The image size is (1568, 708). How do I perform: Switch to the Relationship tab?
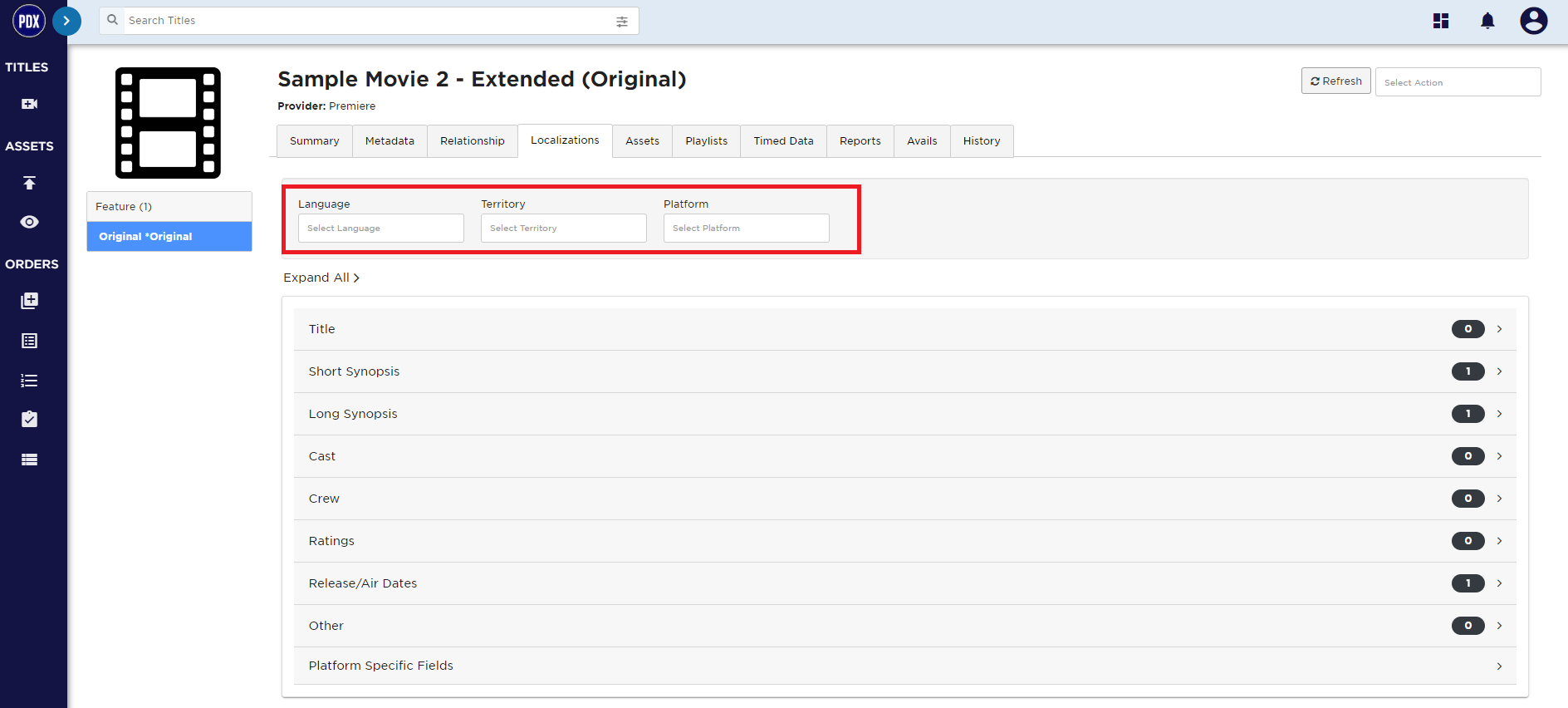coord(473,141)
